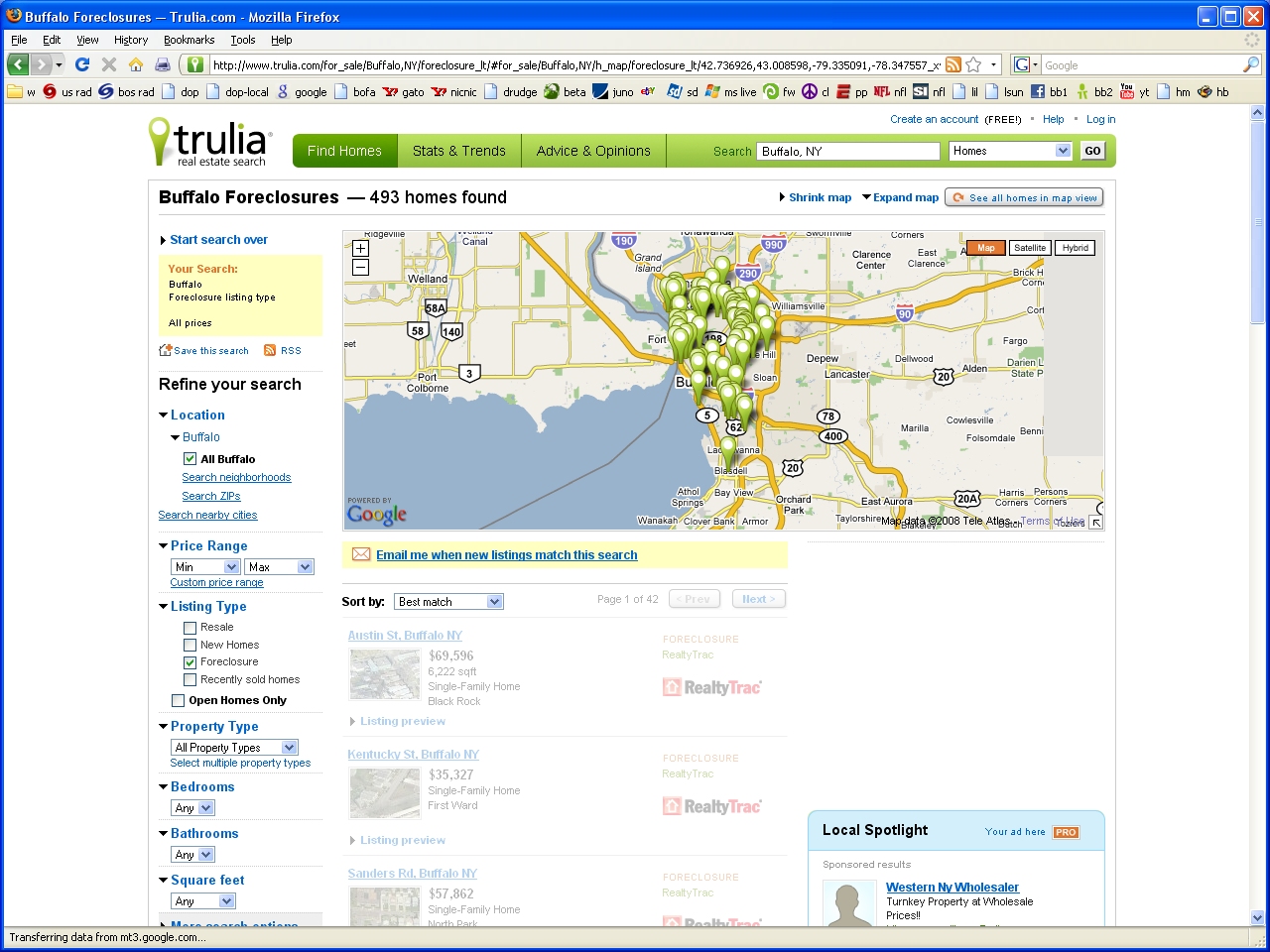The height and width of the screenshot is (952, 1270).
Task: Bookmark this page with the star icon
Action: click(973, 64)
